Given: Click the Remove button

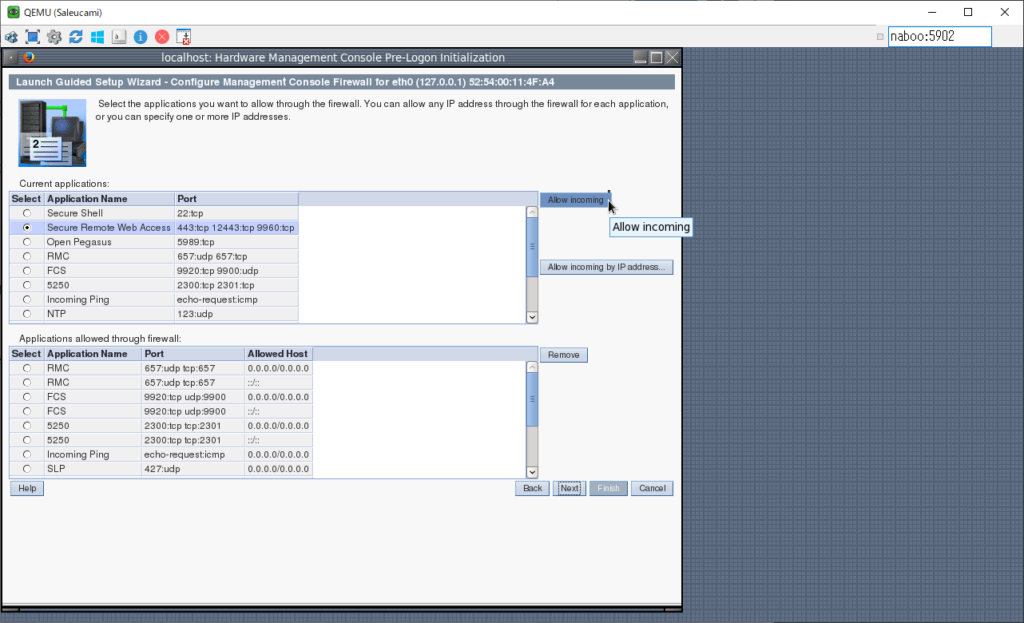Looking at the screenshot, I should coord(564,355).
